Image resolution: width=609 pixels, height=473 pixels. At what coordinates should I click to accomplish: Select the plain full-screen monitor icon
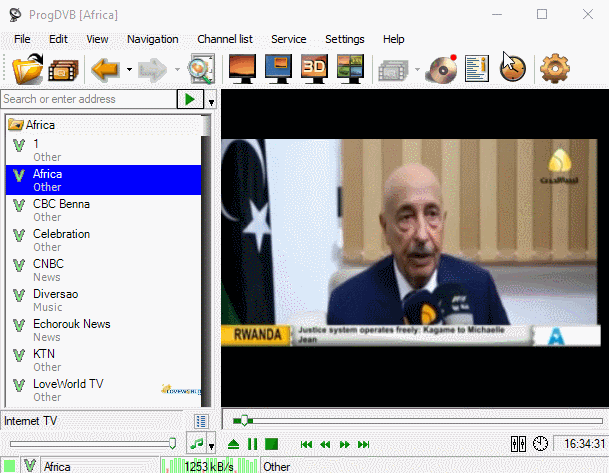pyautogui.click(x=242, y=69)
